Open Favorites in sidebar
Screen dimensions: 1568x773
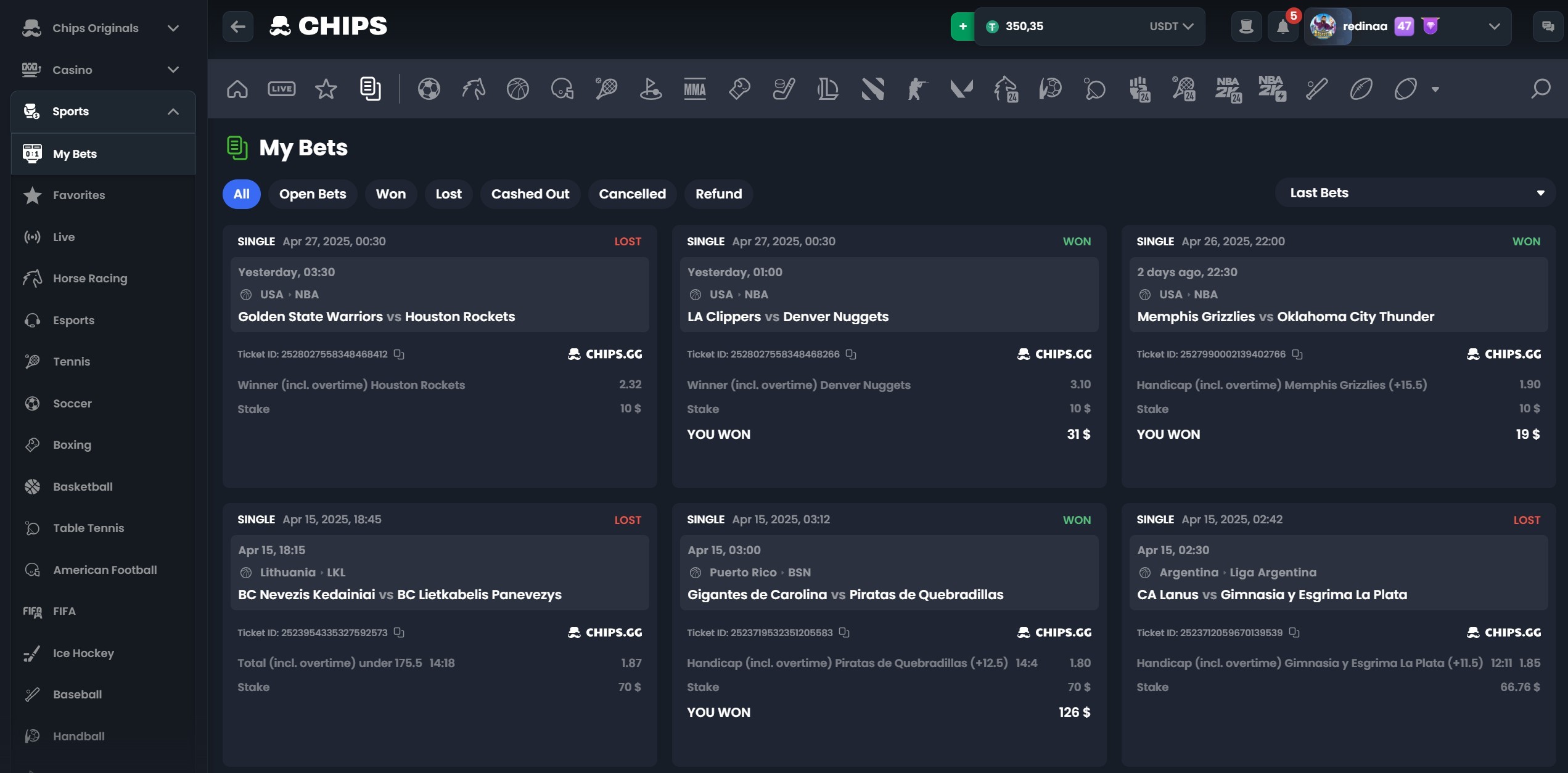[103, 195]
